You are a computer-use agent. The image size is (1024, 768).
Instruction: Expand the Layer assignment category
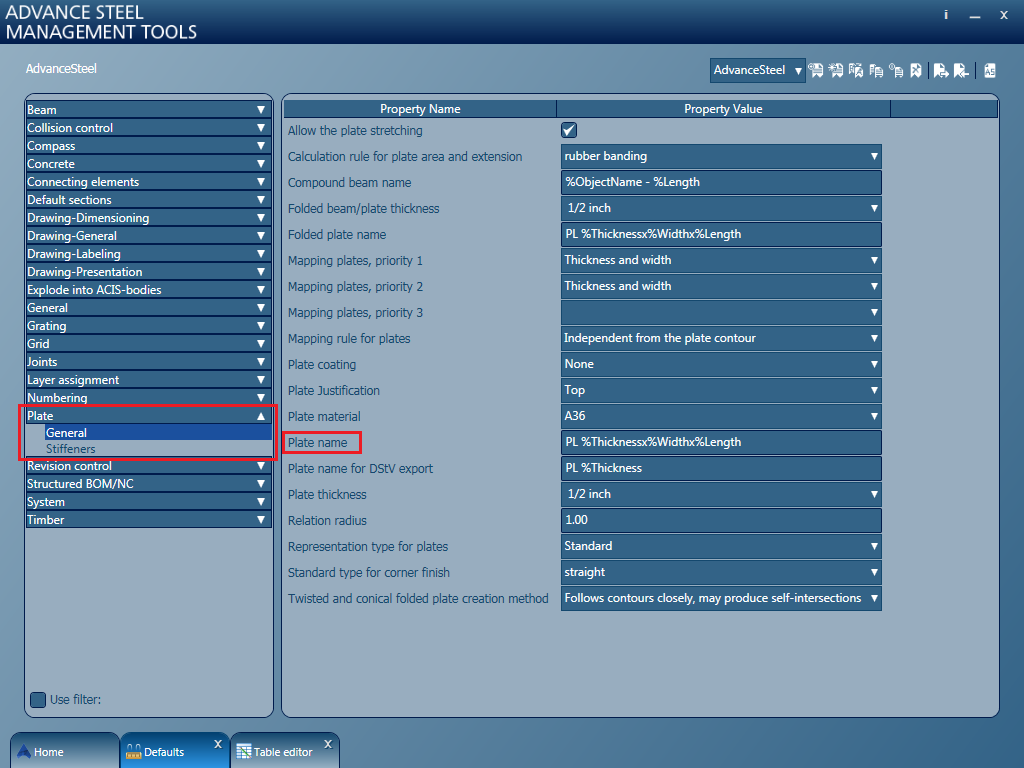[148, 379]
